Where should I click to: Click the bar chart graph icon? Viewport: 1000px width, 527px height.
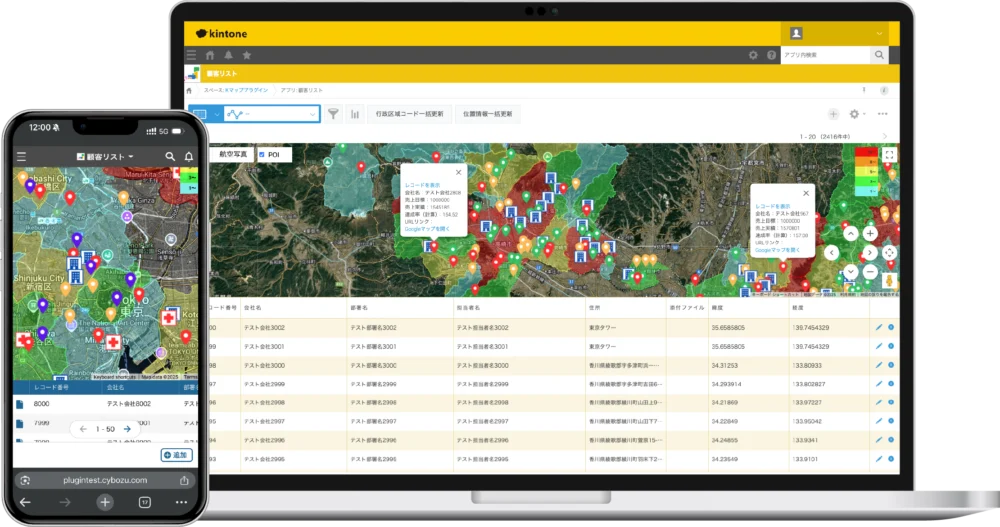pos(355,114)
